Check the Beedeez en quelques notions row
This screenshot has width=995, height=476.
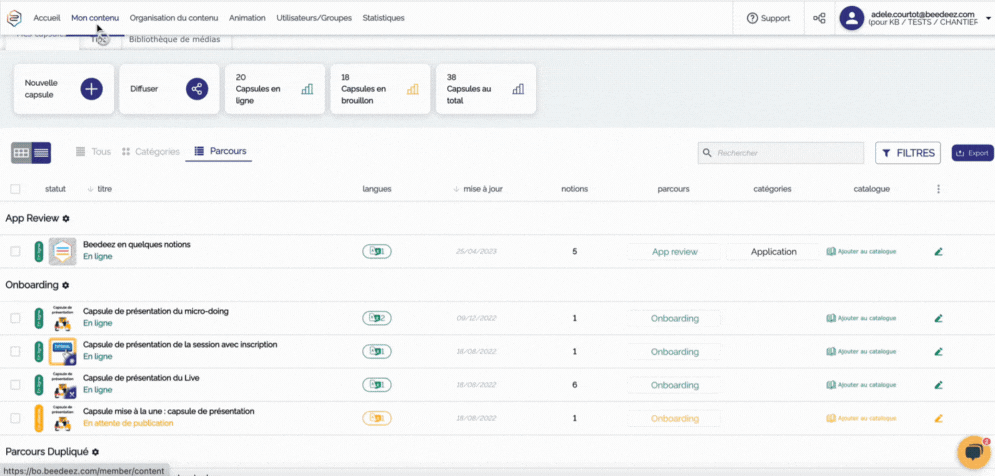pyautogui.click(x=15, y=252)
